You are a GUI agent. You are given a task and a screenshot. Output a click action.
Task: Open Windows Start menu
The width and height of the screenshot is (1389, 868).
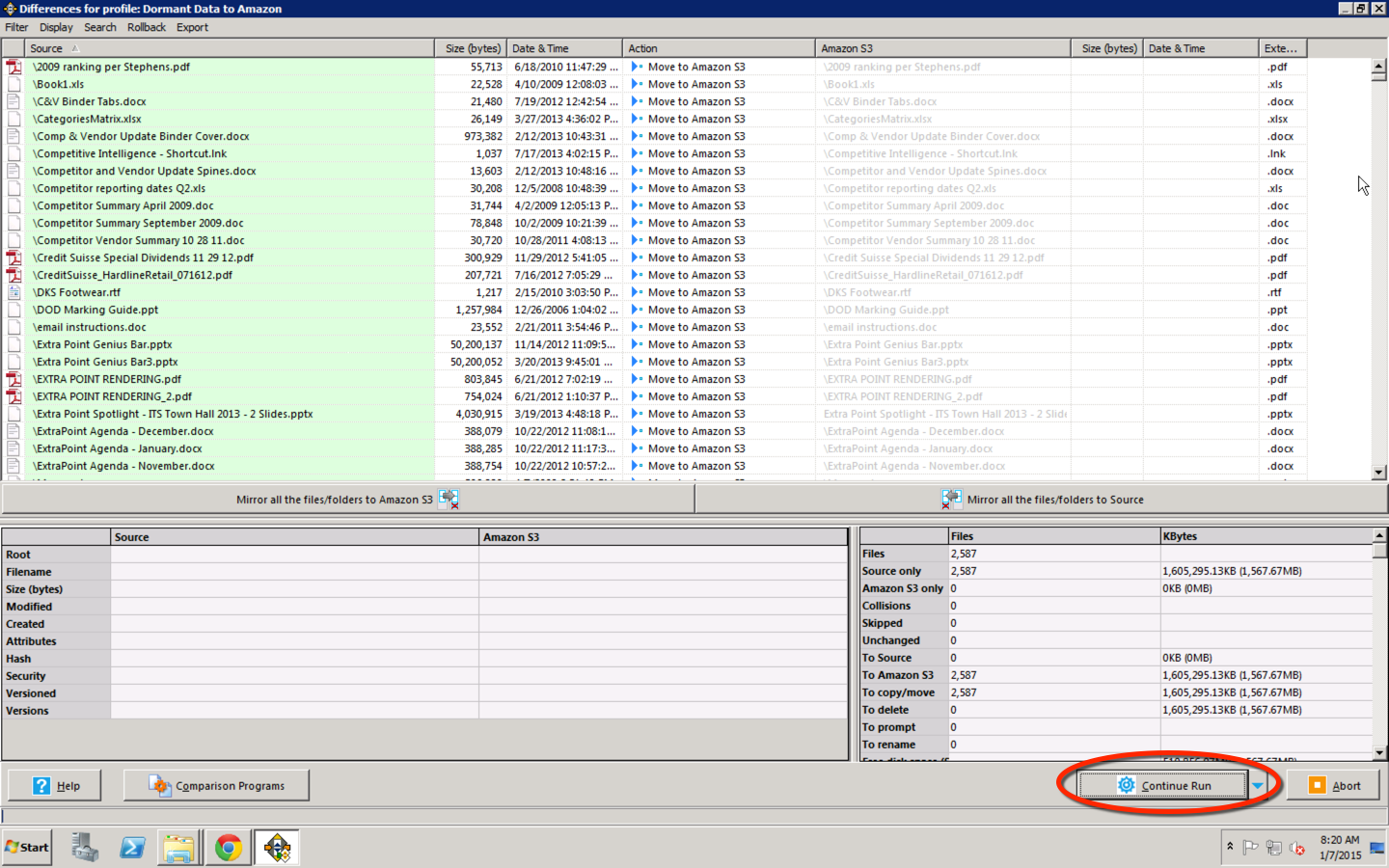[x=27, y=847]
